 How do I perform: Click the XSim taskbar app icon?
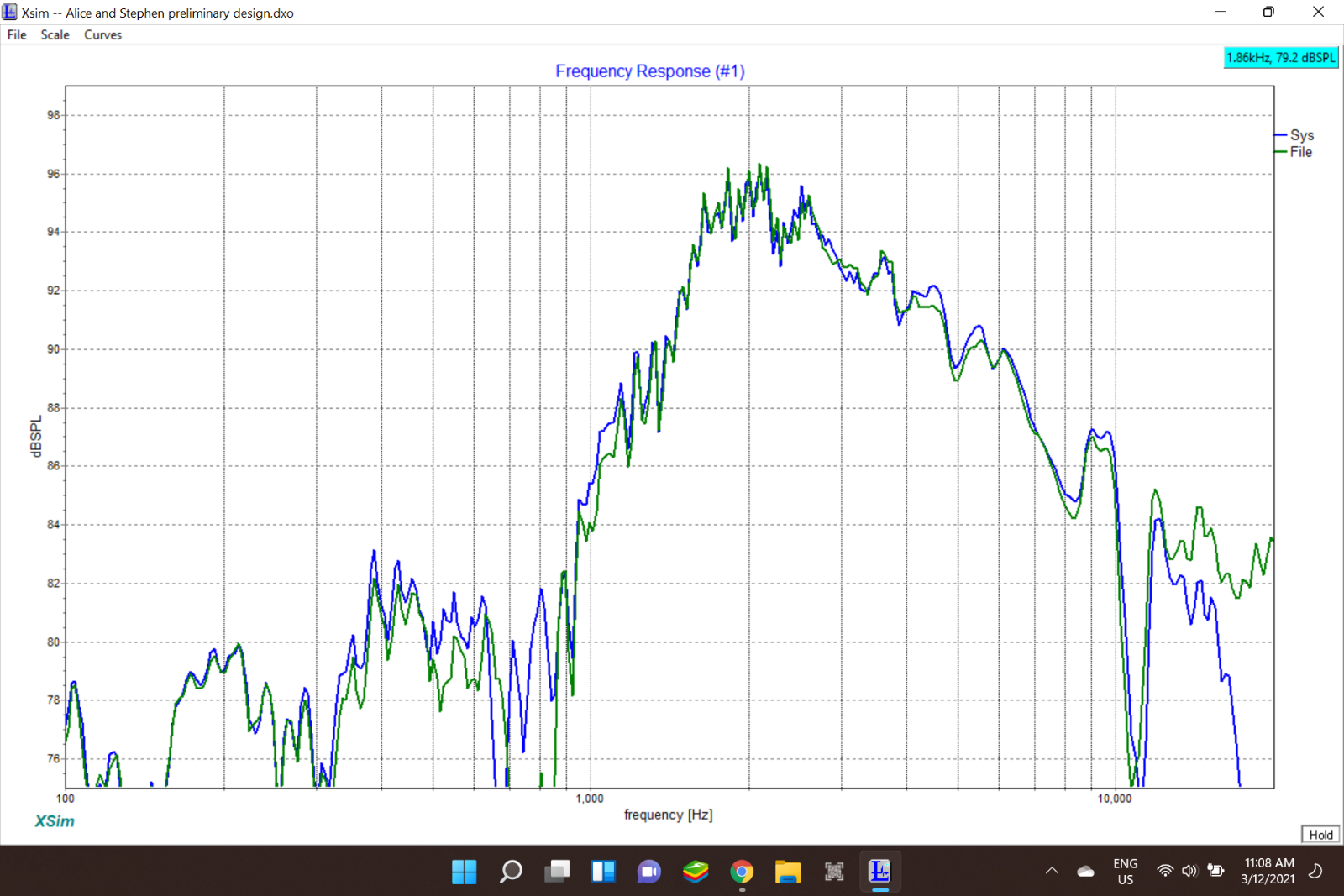click(879, 872)
